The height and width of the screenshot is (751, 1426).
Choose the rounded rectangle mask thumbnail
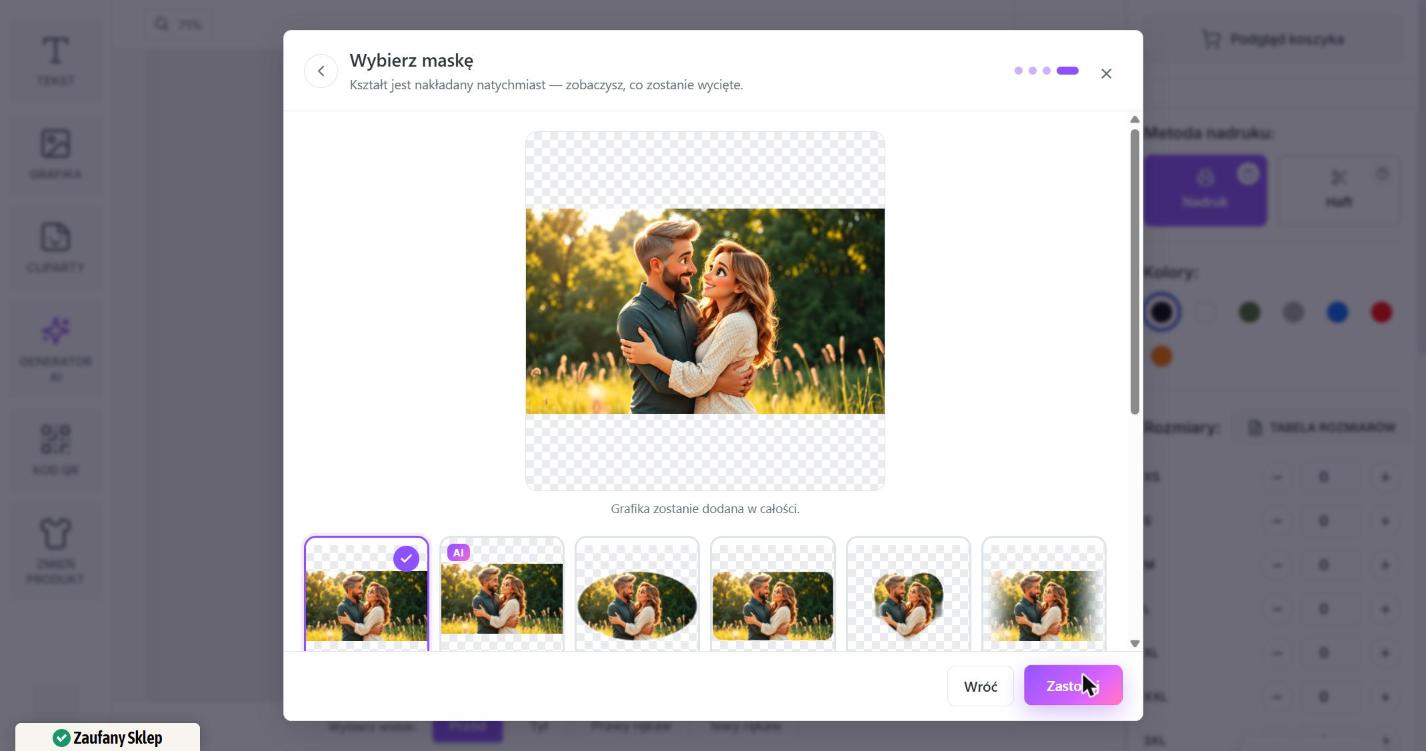click(x=773, y=594)
